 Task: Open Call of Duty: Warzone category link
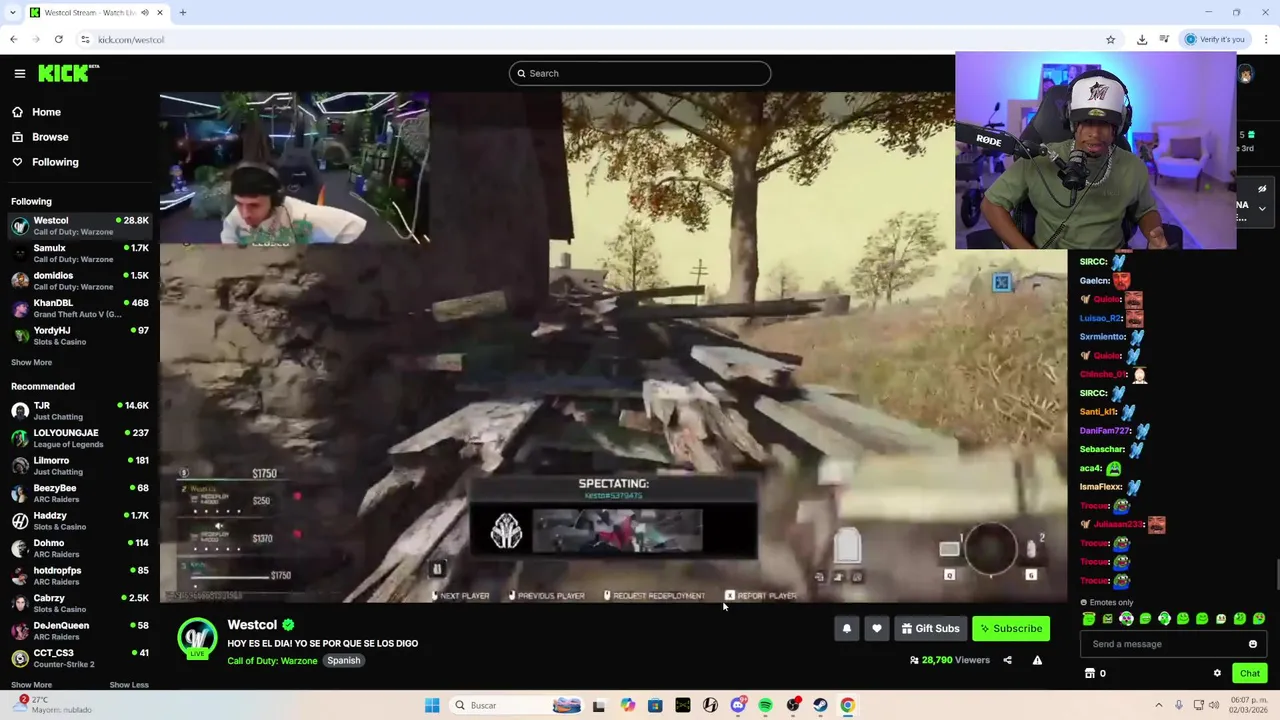[272, 661]
